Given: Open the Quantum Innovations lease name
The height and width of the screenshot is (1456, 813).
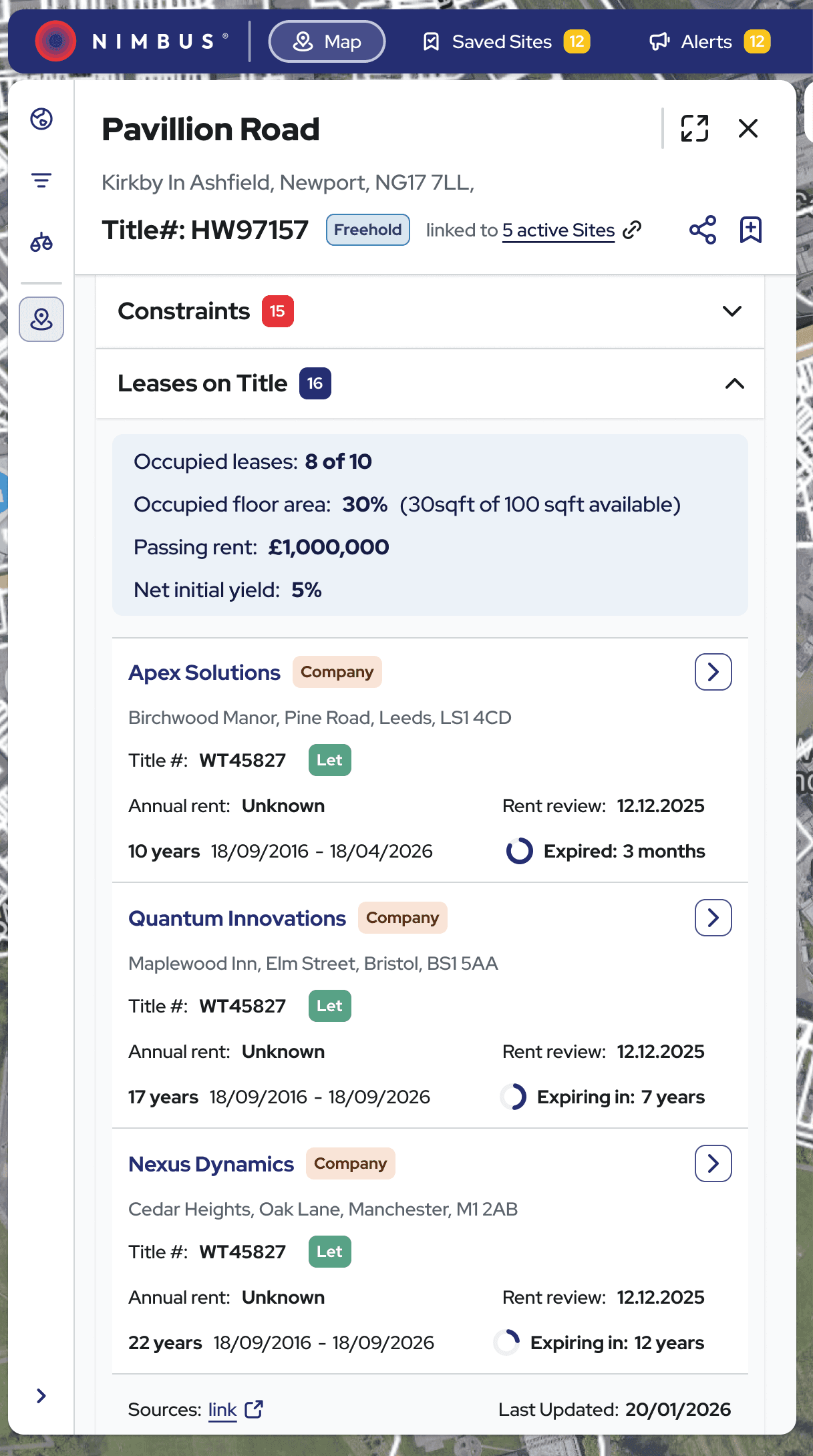Looking at the screenshot, I should (237, 918).
